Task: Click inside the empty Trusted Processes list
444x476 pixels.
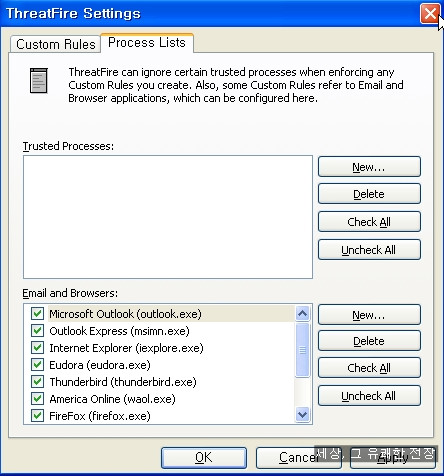Action: [x=168, y=217]
